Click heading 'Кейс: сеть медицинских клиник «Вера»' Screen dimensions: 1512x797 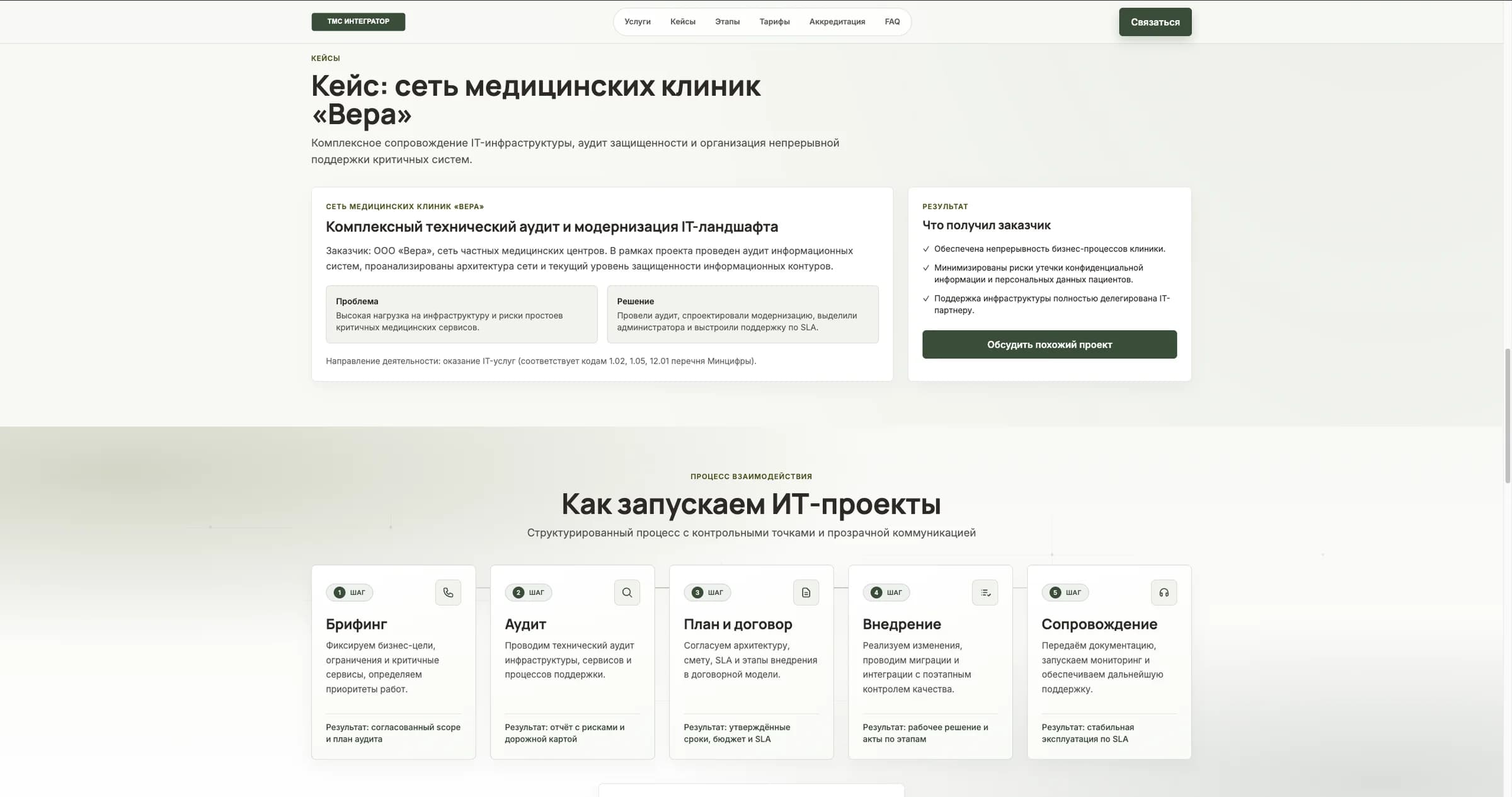pyautogui.click(x=535, y=100)
